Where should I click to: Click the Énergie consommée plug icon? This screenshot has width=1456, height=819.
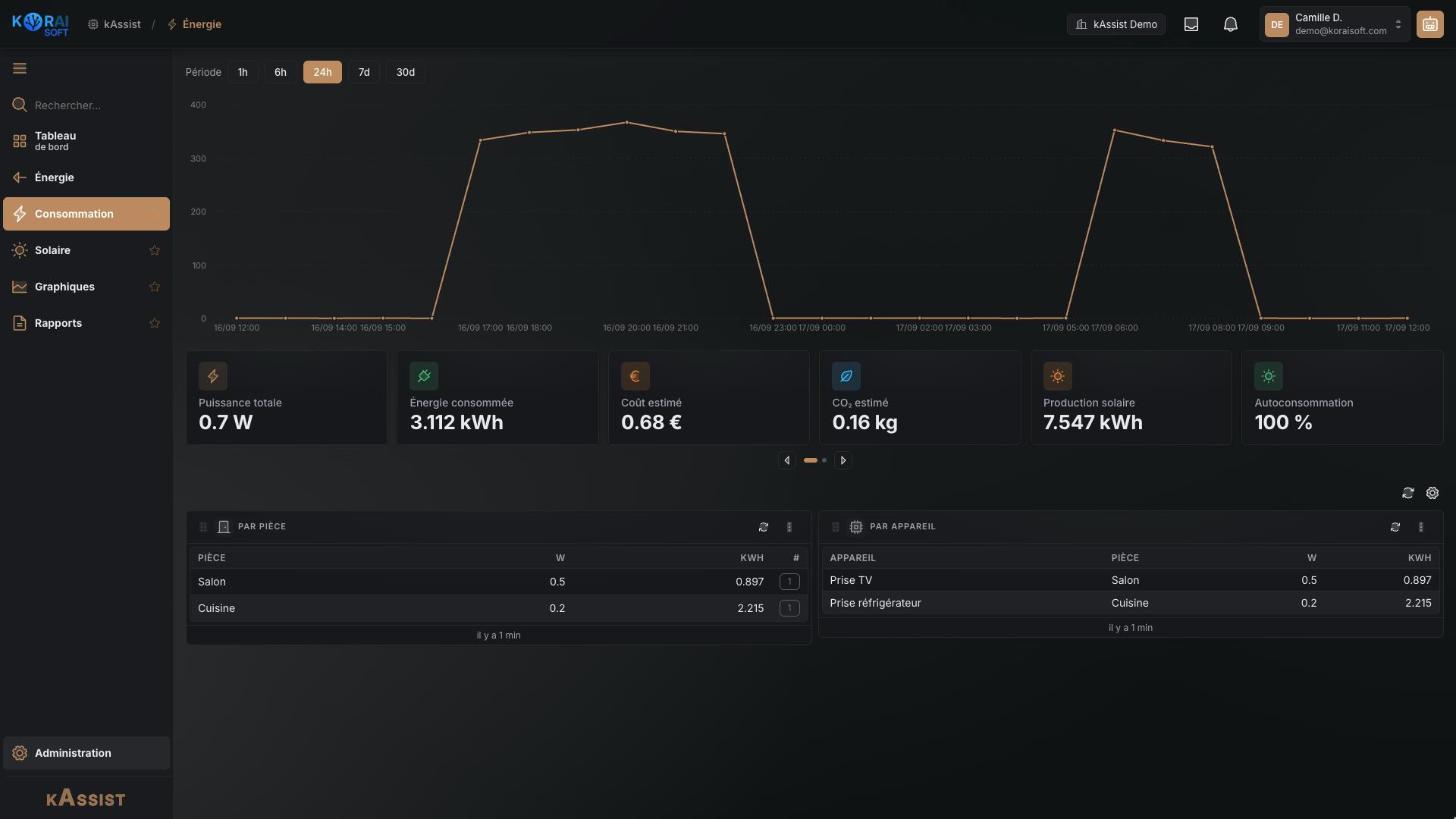tap(424, 376)
